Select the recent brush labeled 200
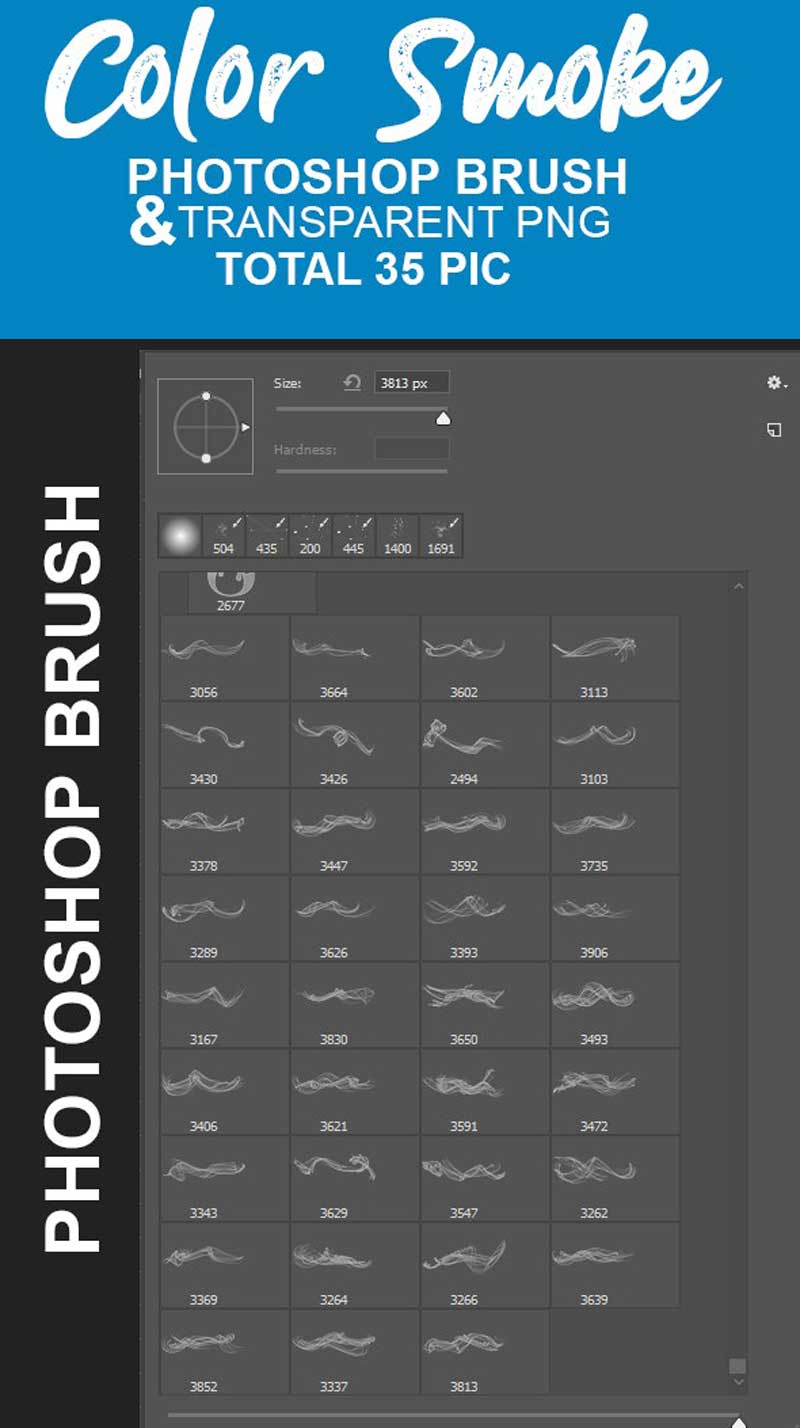 (x=311, y=536)
